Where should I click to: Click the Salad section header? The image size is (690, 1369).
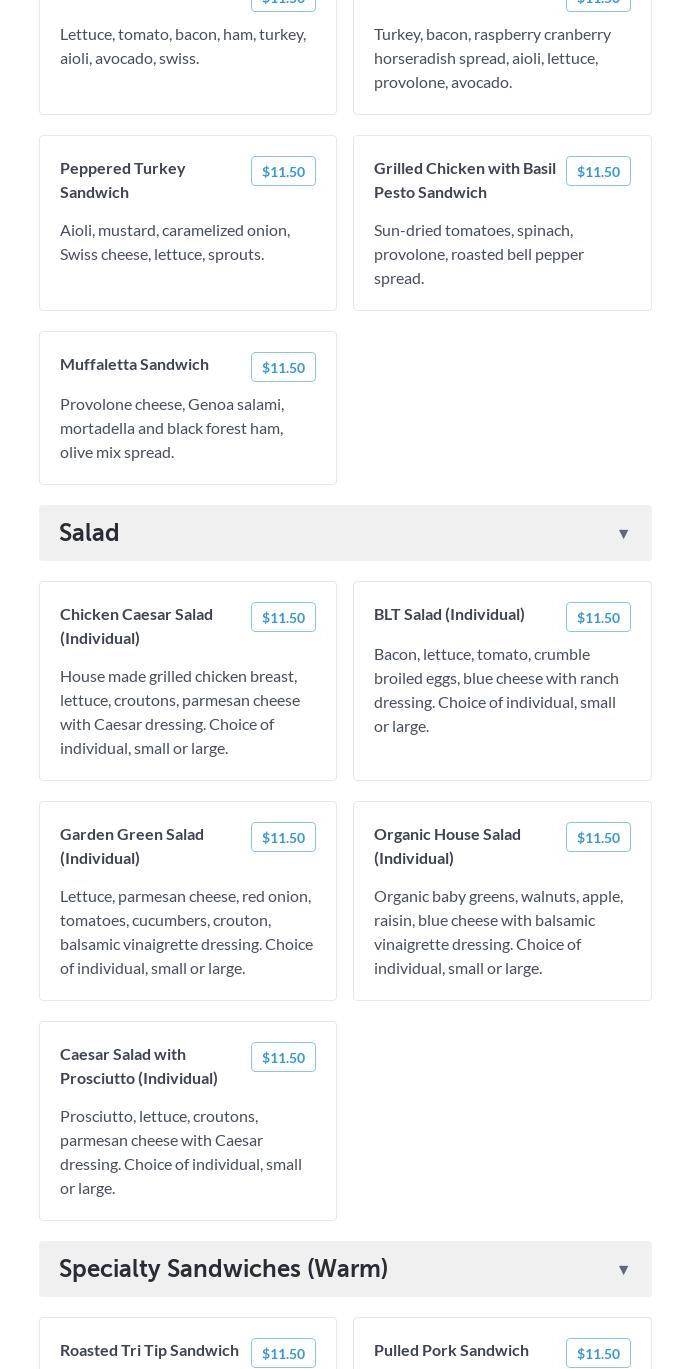pos(89,533)
